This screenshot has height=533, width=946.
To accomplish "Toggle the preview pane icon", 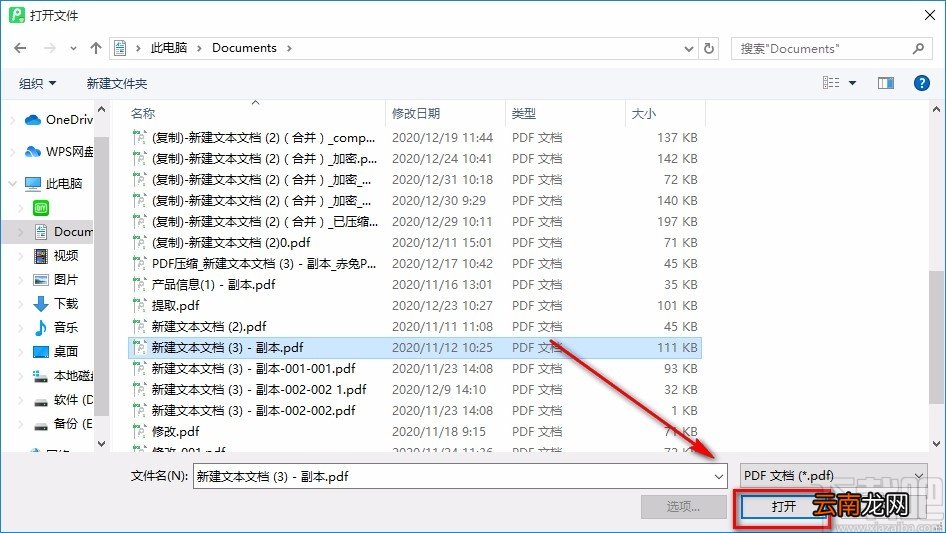I will (x=886, y=83).
